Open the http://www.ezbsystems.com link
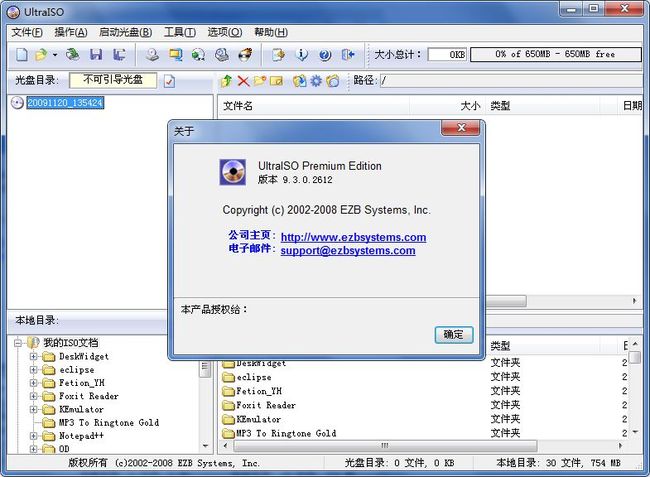The image size is (650, 477). pos(353,237)
